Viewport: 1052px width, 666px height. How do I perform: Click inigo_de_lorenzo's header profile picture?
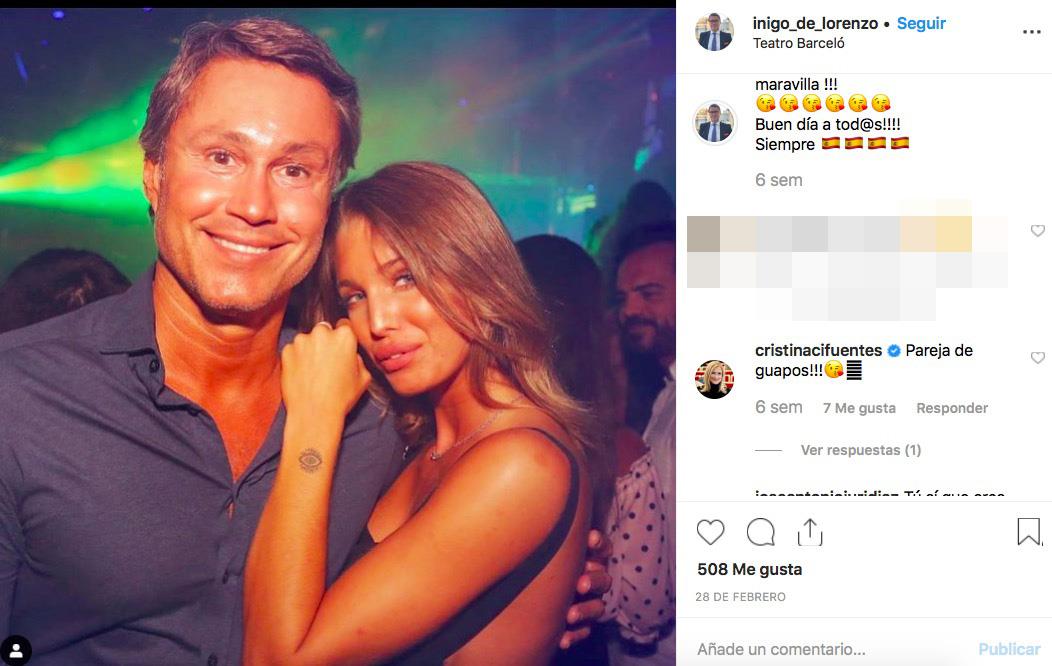point(714,32)
